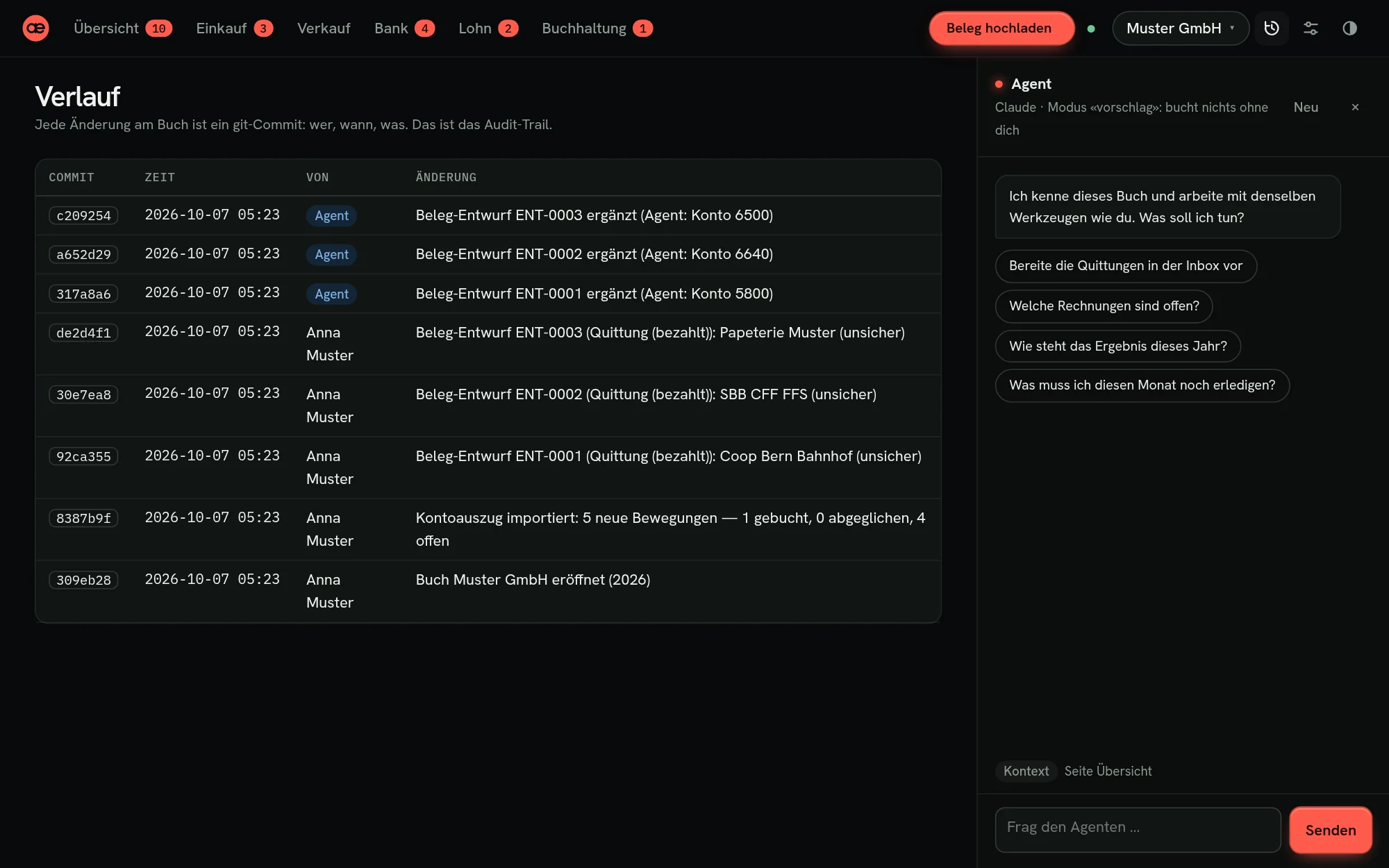Open the settings sliders icon

(x=1311, y=28)
